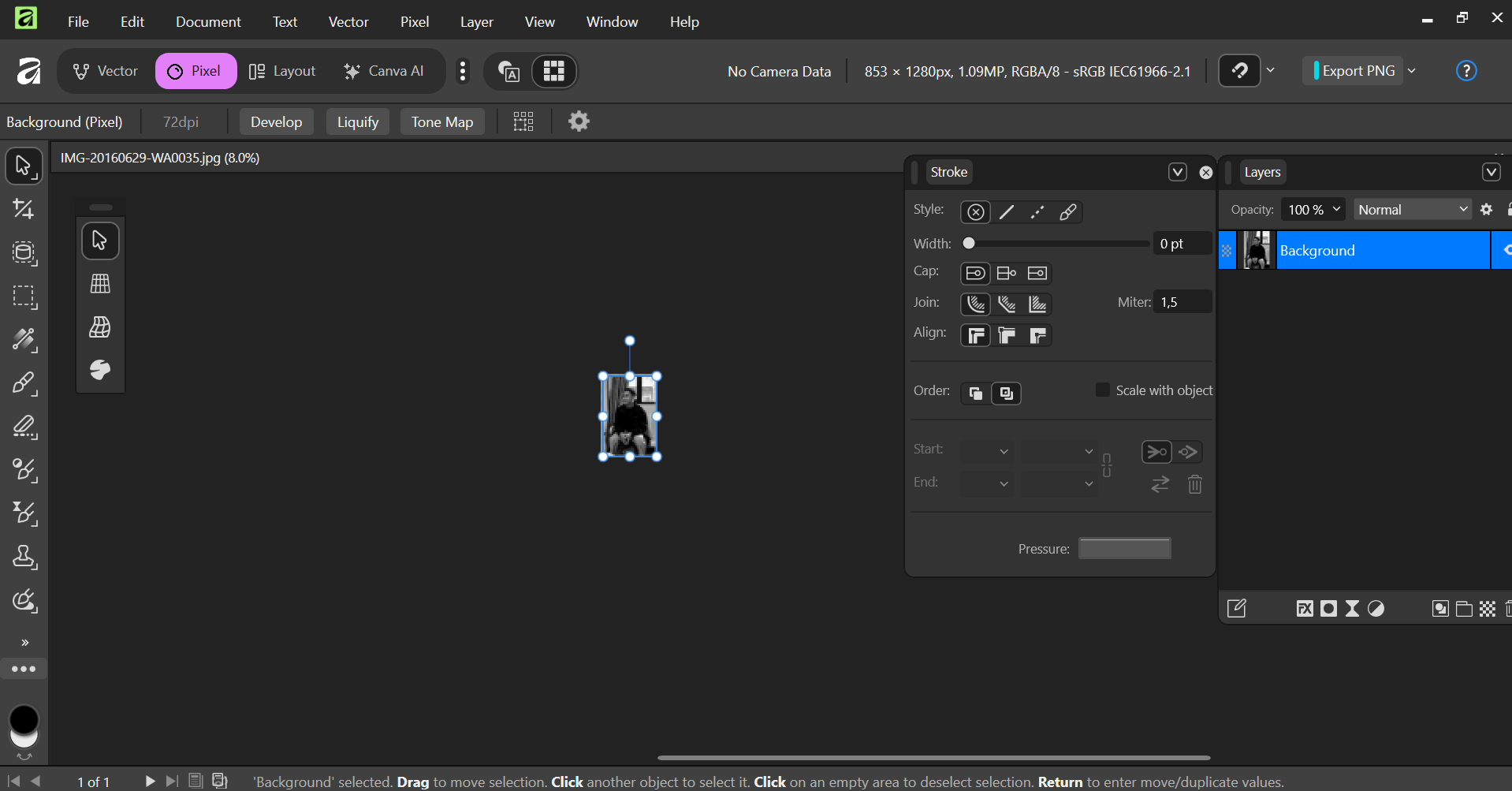Select the Paint Brush tool
Viewport: 1512px width, 791px height.
click(24, 384)
